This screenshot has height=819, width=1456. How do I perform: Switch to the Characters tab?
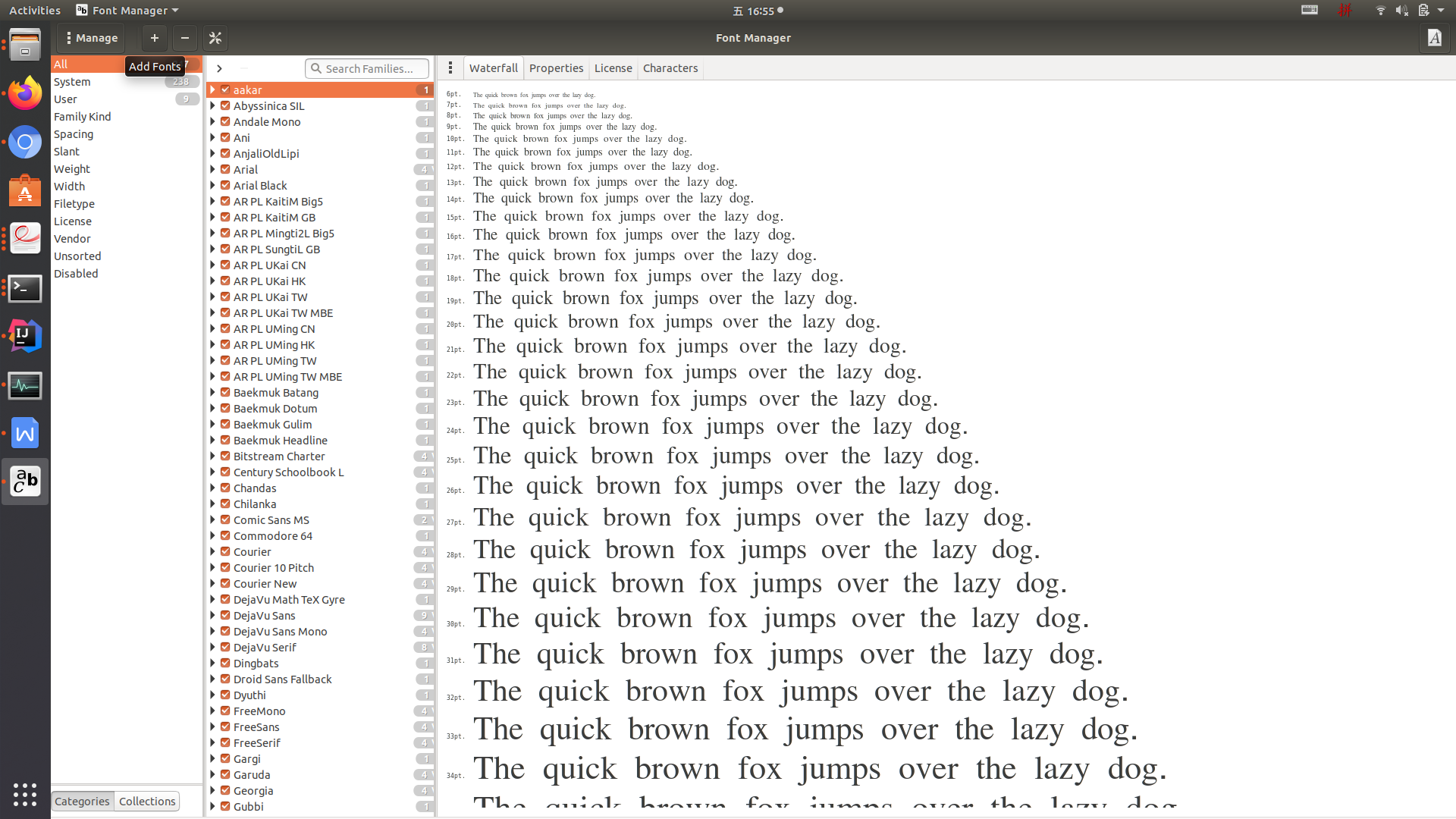tap(670, 68)
